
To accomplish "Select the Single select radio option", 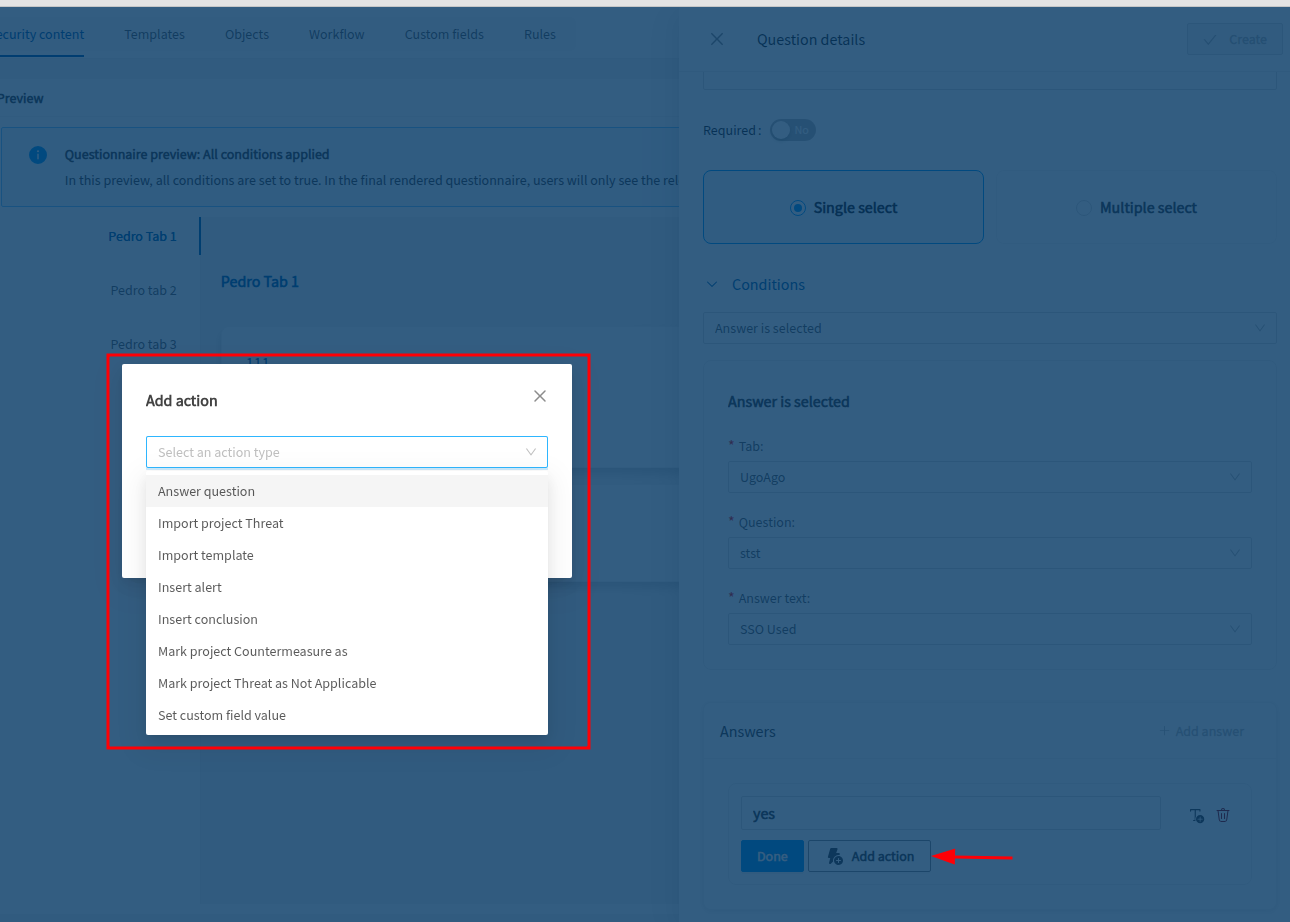I will pyautogui.click(x=844, y=207).
